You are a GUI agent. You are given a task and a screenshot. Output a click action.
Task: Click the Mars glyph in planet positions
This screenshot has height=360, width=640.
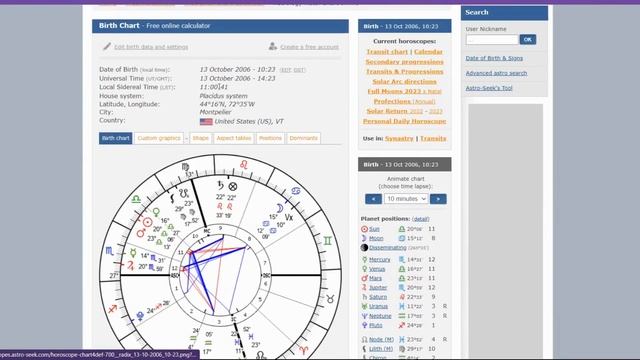pos(364,278)
